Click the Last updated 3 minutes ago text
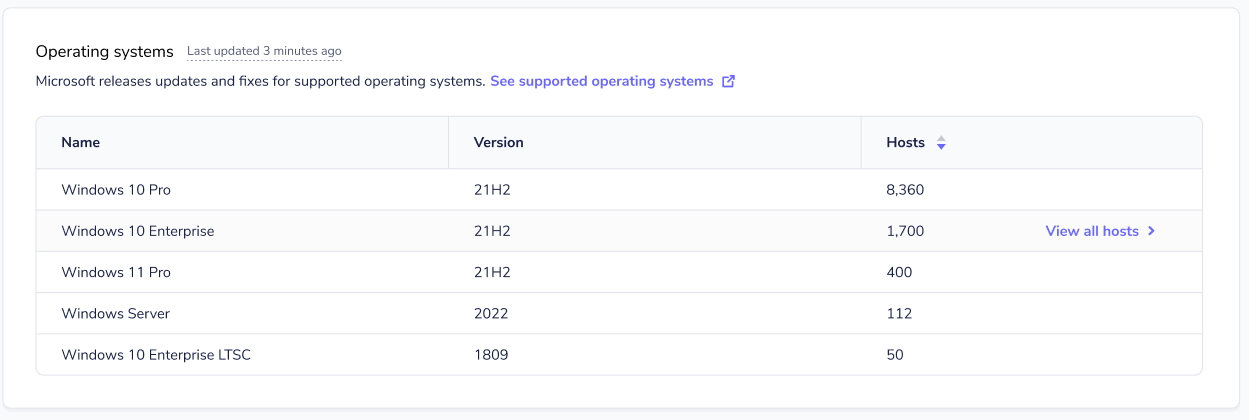The image size is (1249, 420). pyautogui.click(x=264, y=51)
